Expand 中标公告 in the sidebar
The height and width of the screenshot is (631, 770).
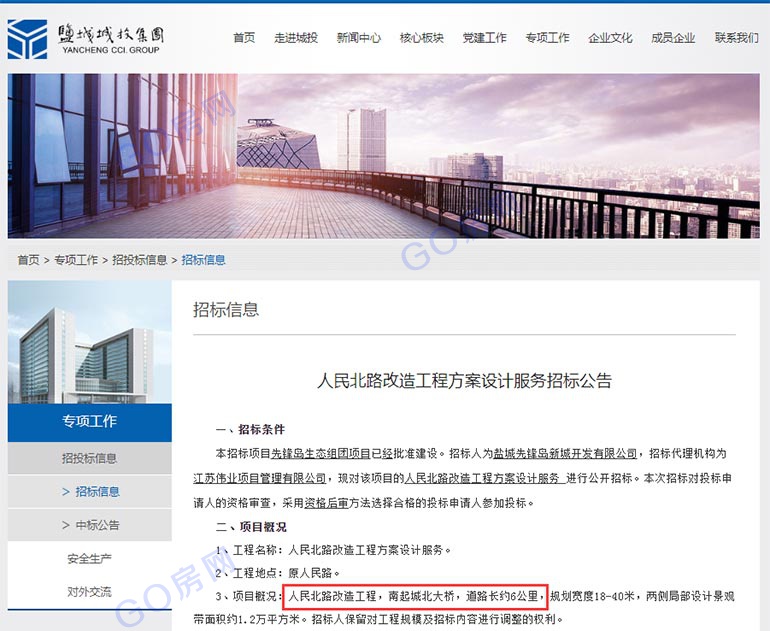(90, 525)
